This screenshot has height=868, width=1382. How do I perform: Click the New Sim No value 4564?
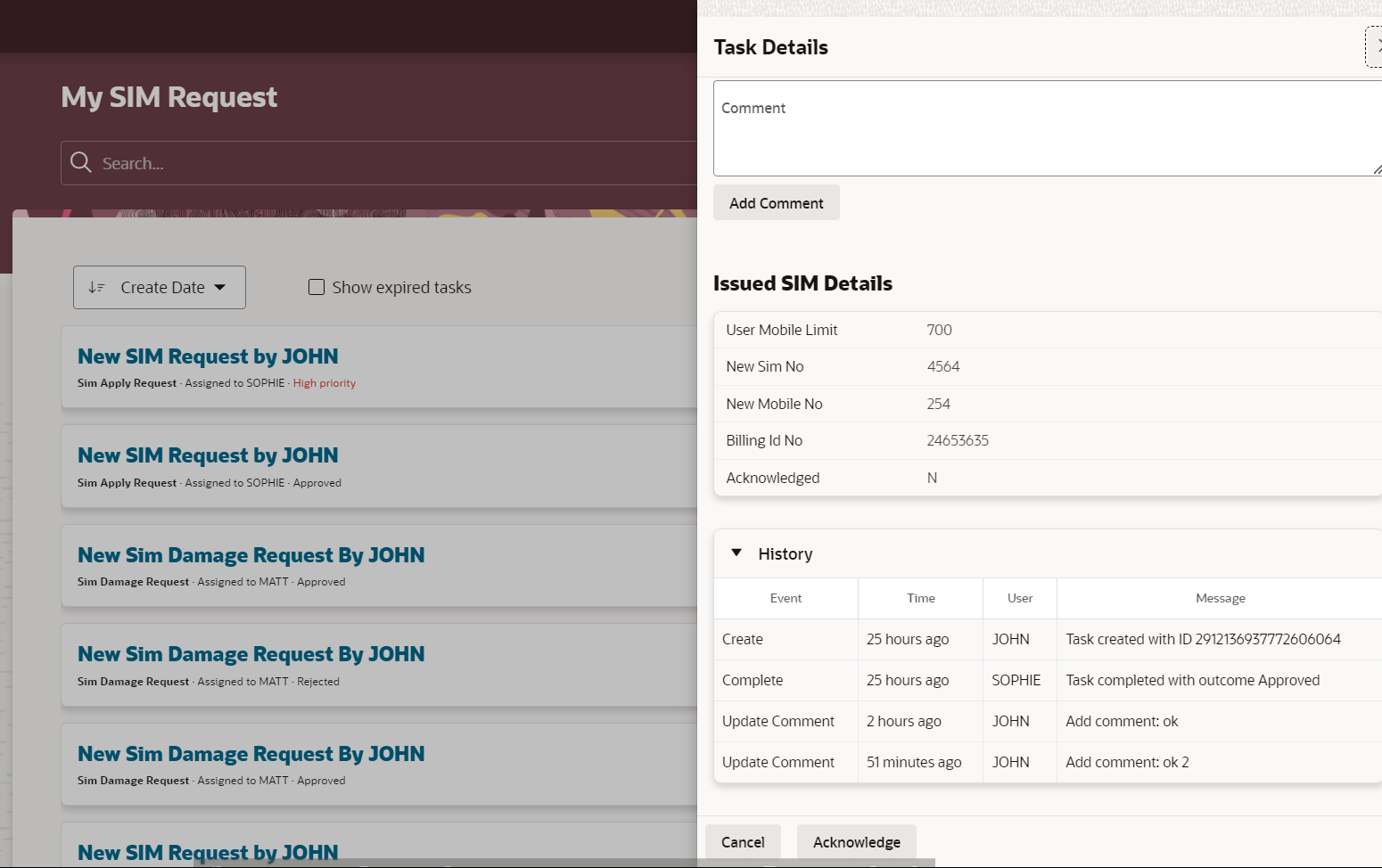point(942,366)
